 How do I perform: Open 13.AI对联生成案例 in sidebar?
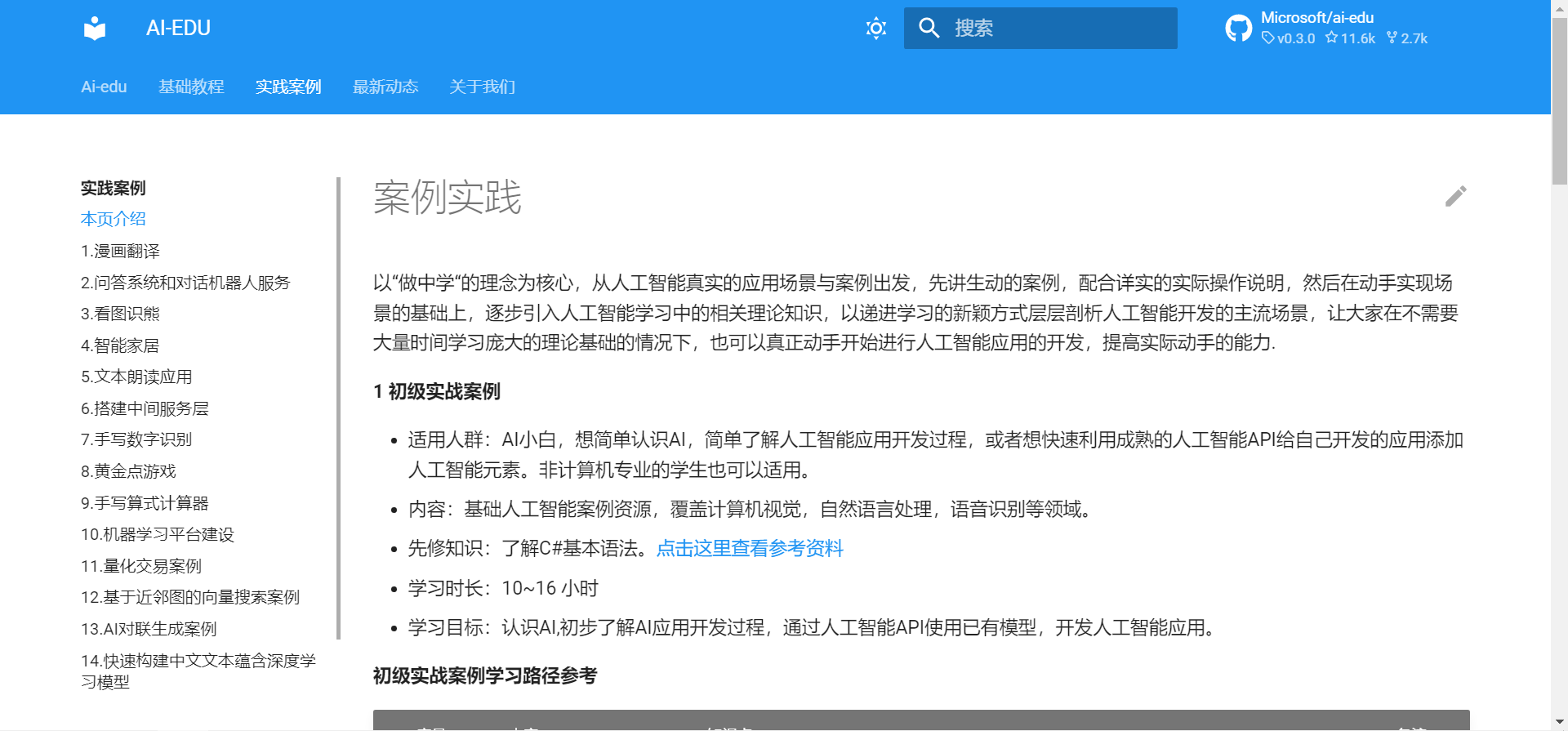point(149,629)
